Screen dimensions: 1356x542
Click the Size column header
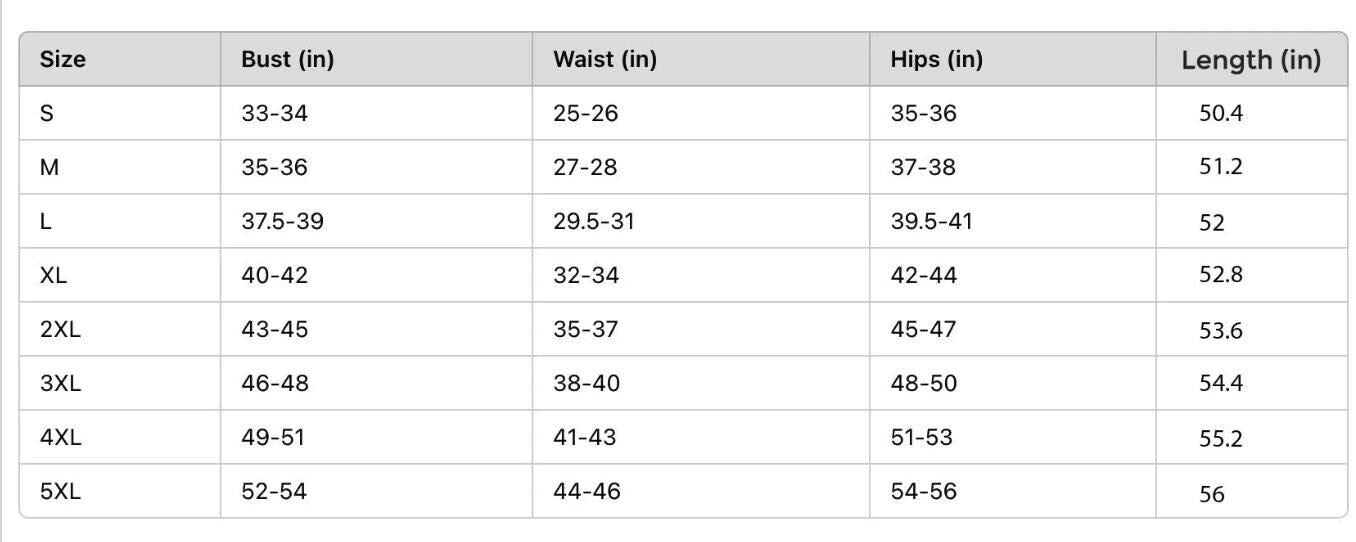[63, 59]
